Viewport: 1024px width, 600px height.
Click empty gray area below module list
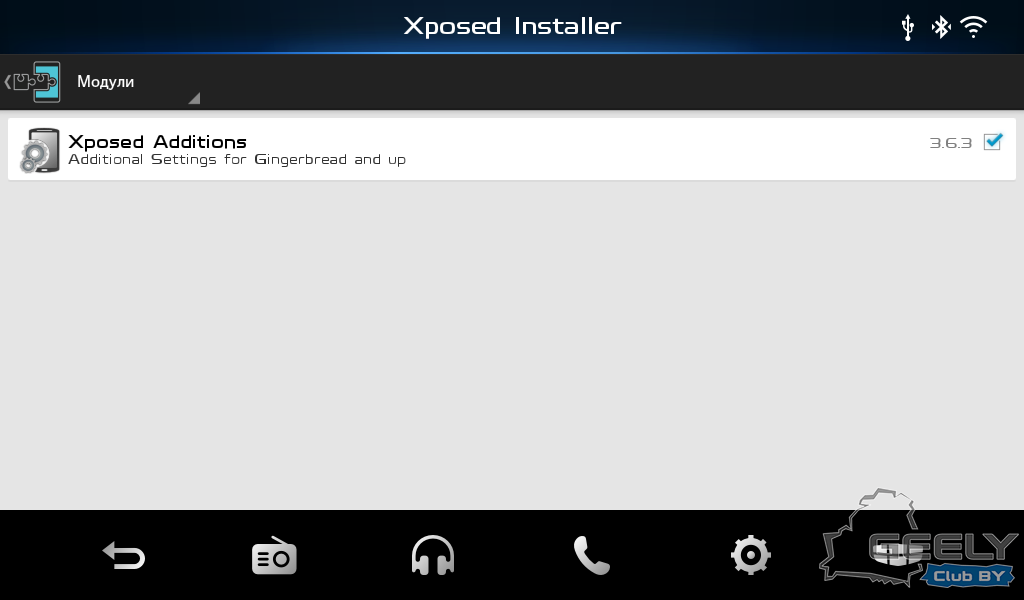point(512,345)
